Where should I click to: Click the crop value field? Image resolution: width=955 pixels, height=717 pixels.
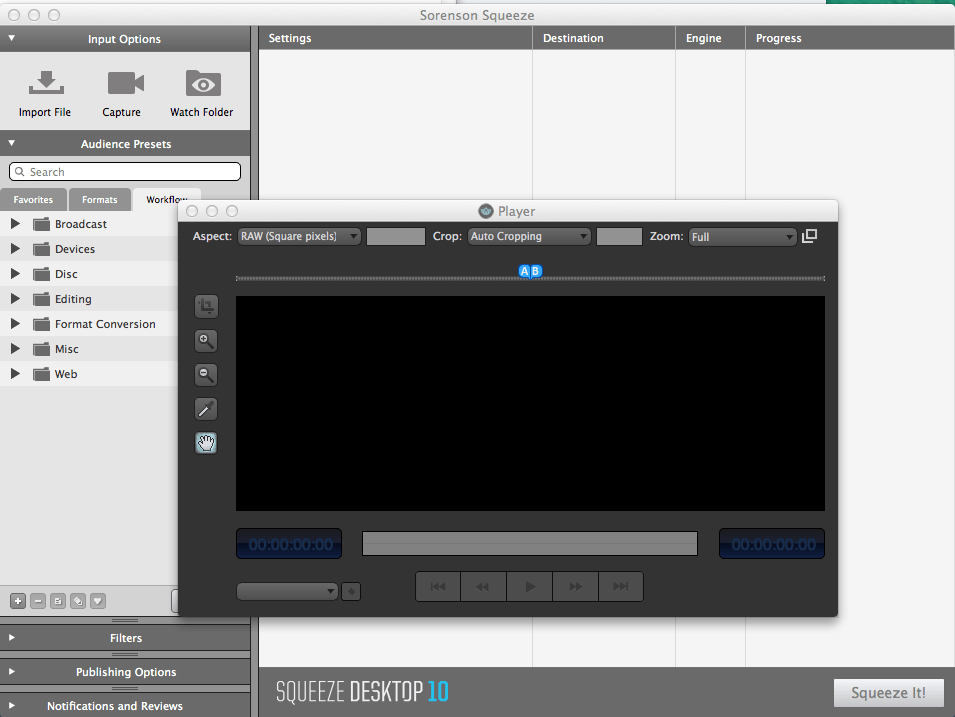tap(619, 236)
